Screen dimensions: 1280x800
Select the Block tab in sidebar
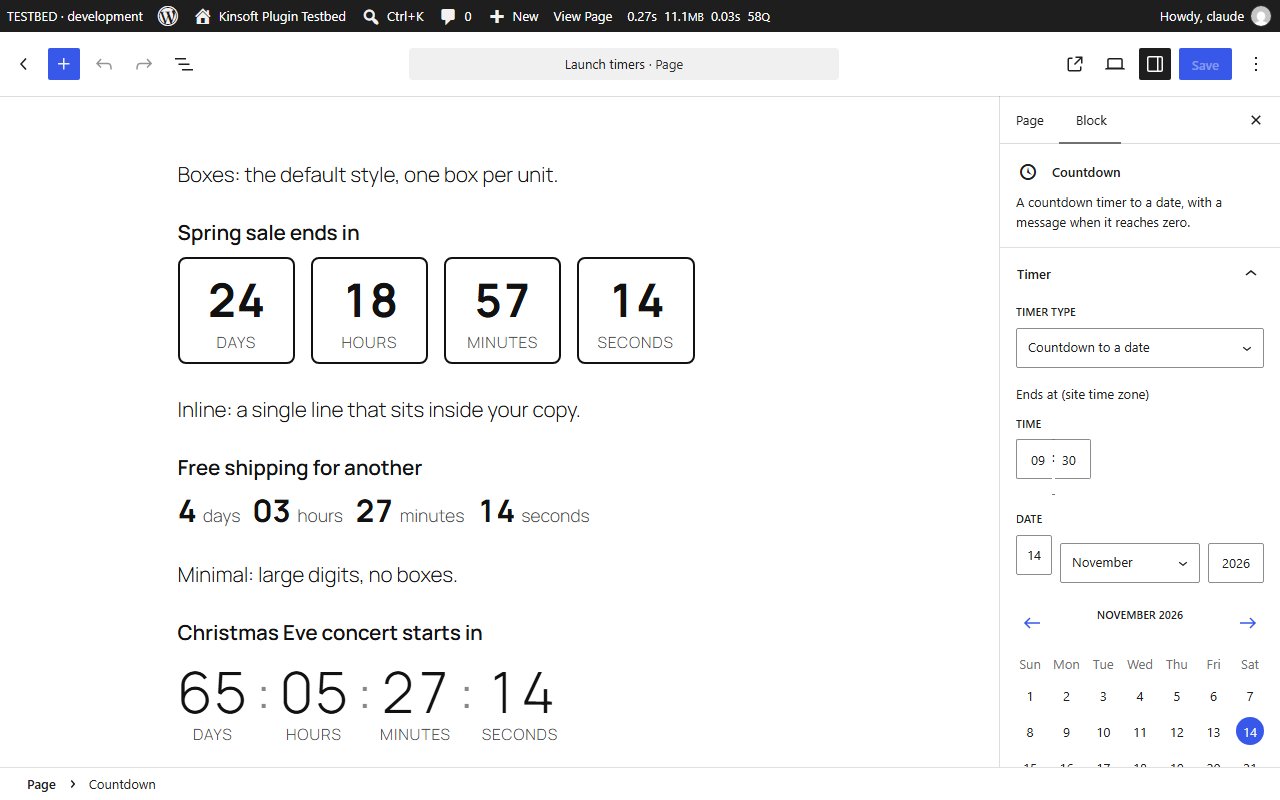point(1091,120)
